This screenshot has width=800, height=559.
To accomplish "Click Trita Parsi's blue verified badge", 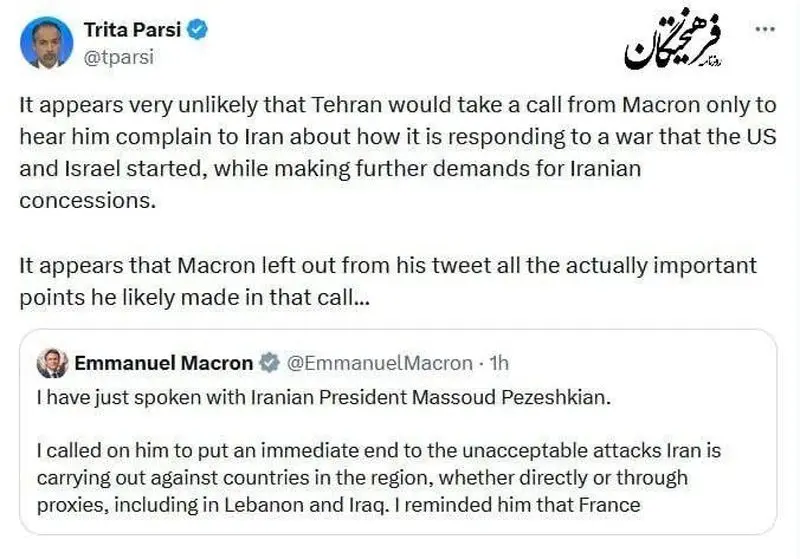I will click(199, 30).
